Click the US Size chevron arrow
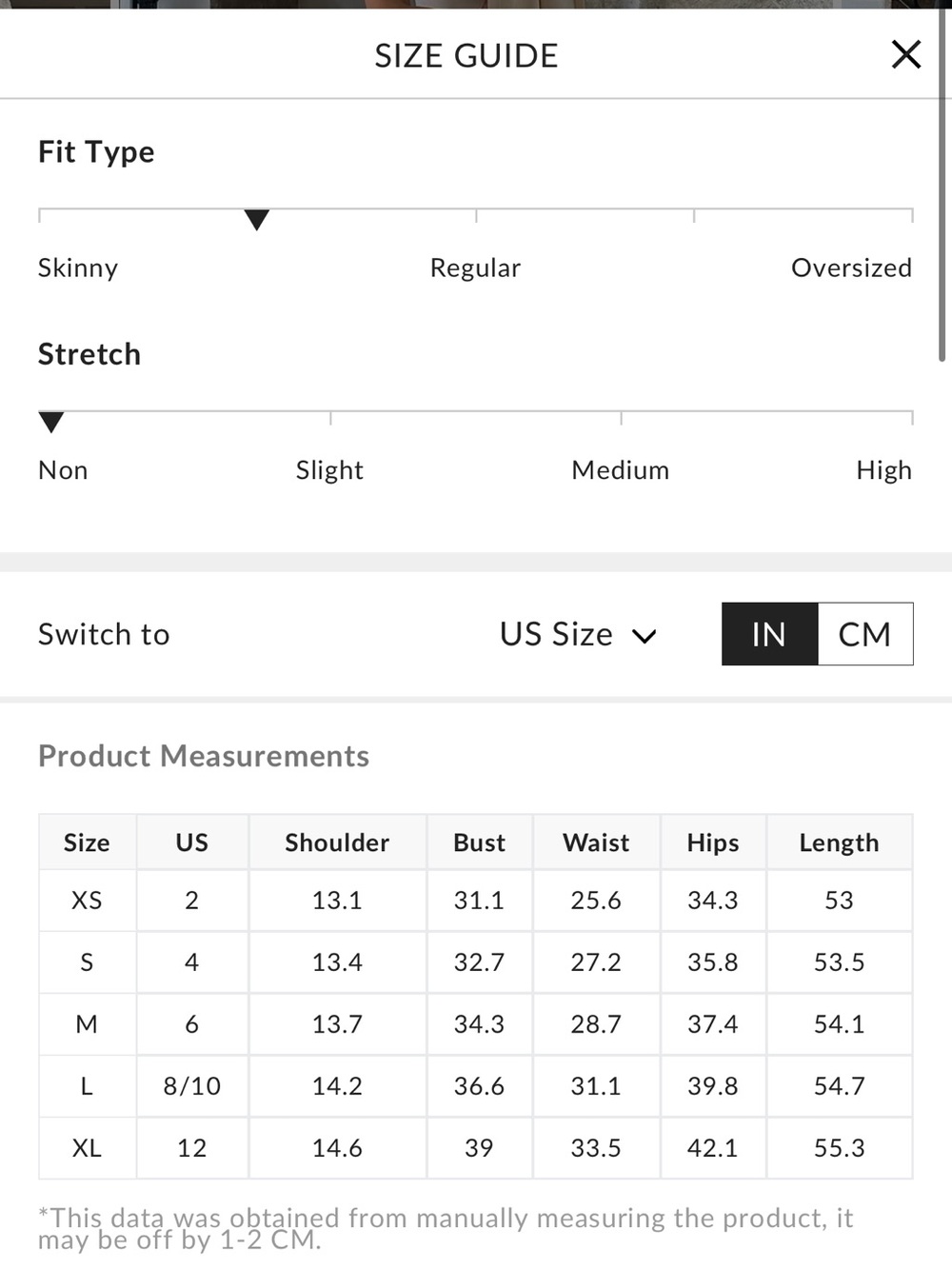 tap(645, 636)
